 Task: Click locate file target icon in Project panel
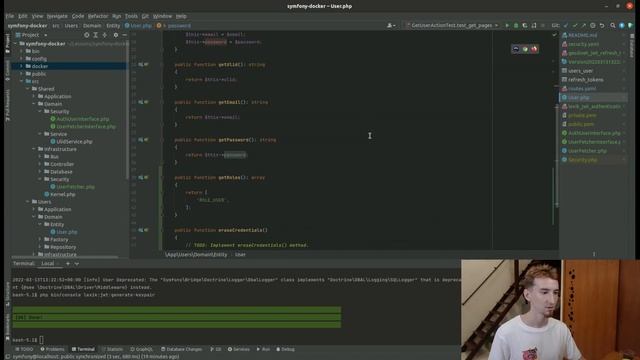click(x=87, y=35)
